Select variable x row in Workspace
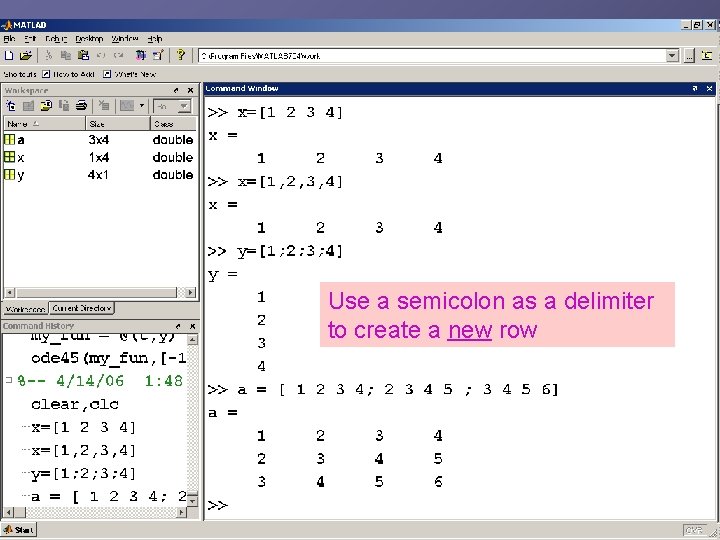The width and height of the screenshot is (720, 540). point(100,157)
